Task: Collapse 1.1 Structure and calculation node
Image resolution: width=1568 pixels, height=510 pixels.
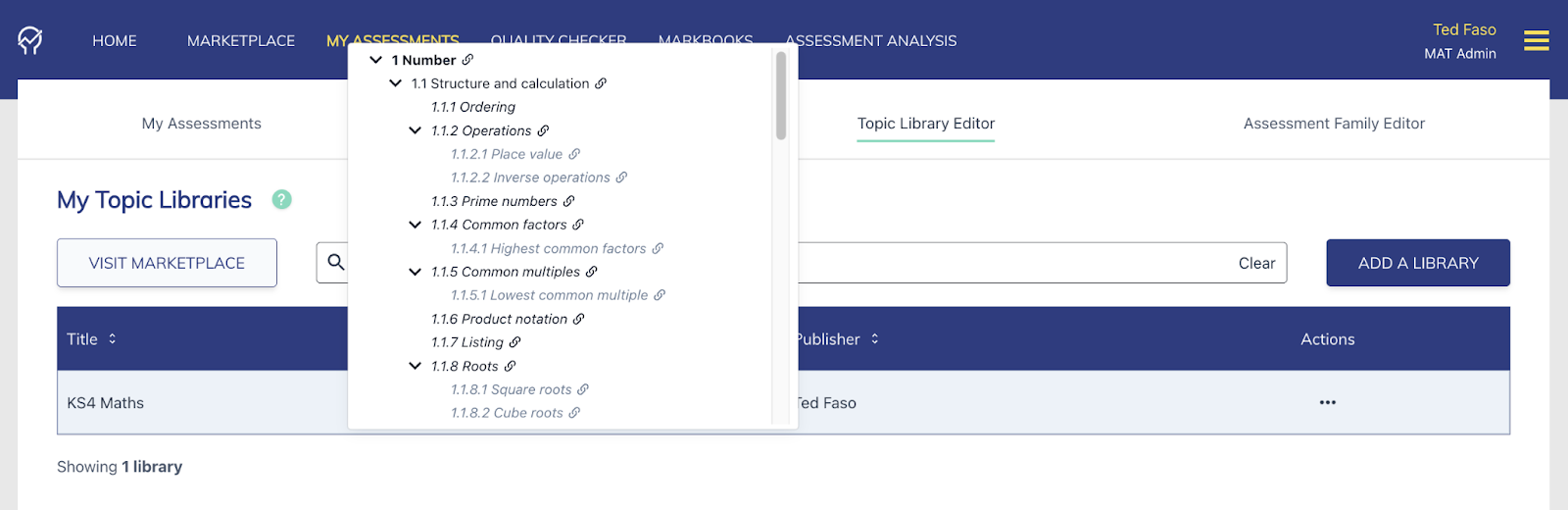Action: (395, 83)
